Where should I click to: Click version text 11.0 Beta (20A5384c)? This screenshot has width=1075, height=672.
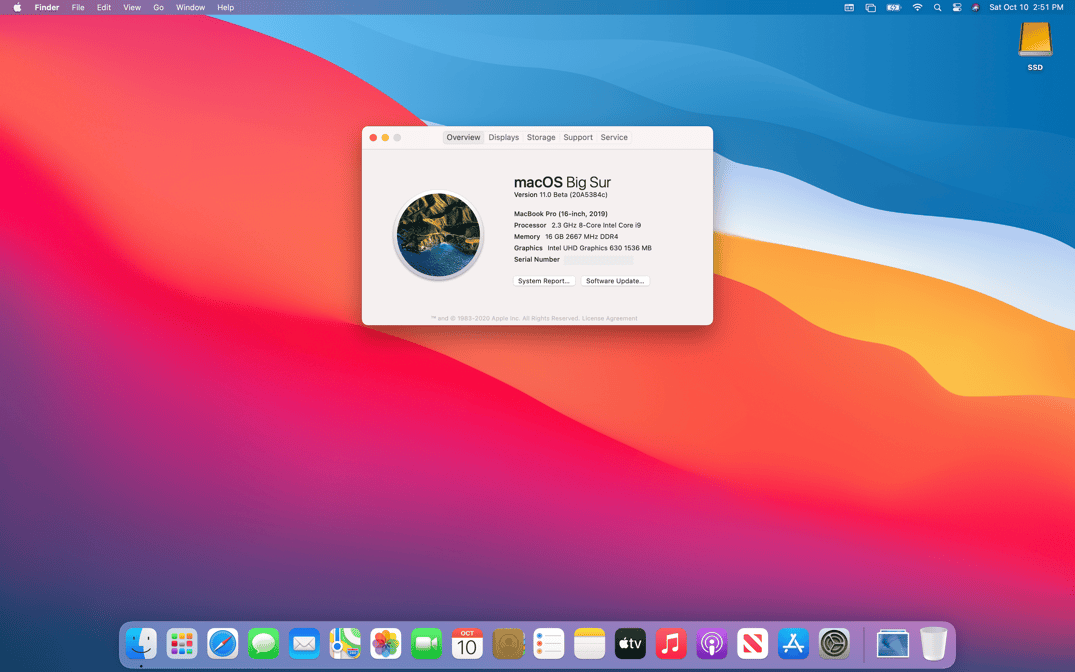click(561, 195)
